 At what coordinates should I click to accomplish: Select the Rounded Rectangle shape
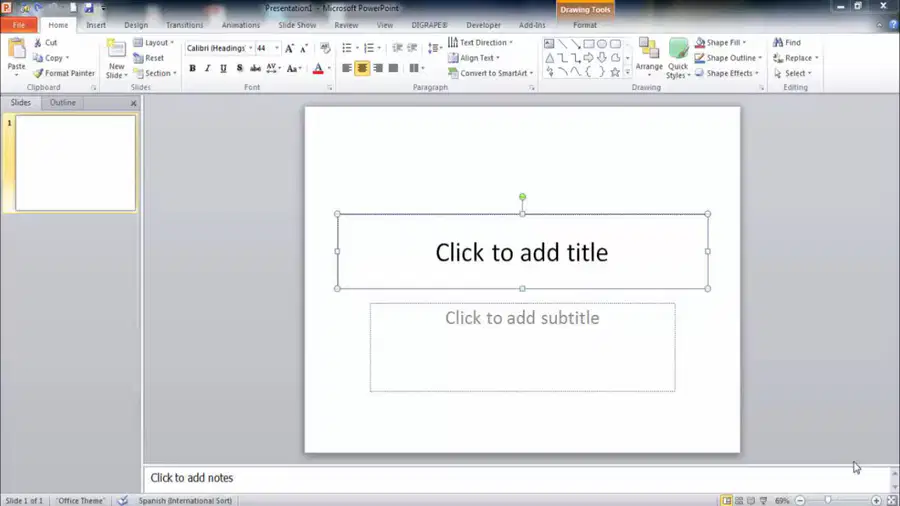(x=615, y=44)
